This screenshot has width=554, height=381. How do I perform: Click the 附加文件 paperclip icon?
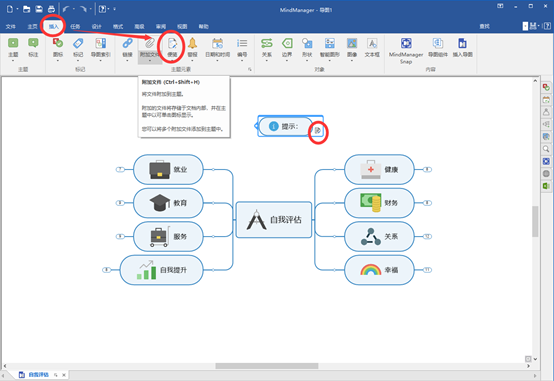[x=150, y=43]
